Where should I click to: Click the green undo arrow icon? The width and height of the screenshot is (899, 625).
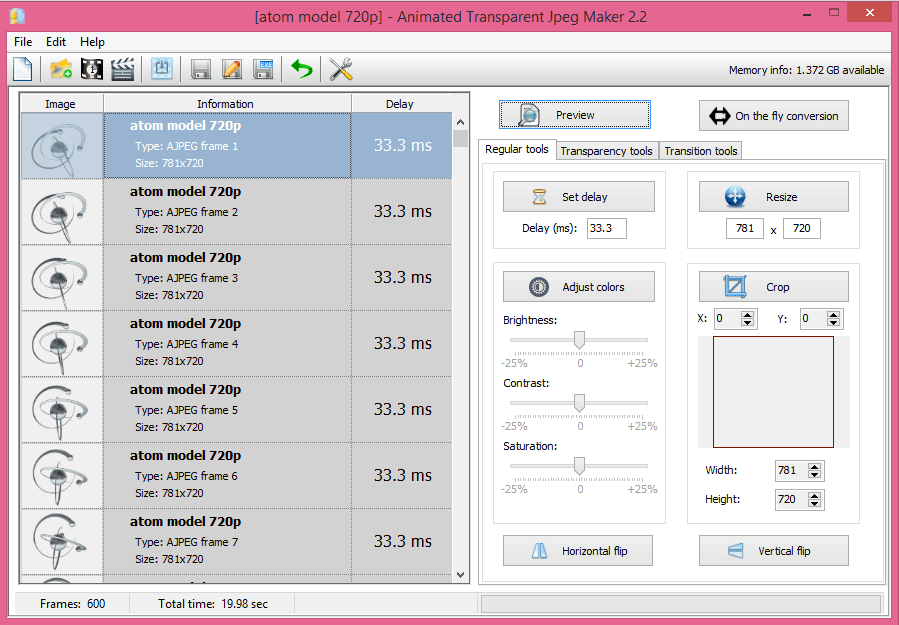[x=302, y=69]
